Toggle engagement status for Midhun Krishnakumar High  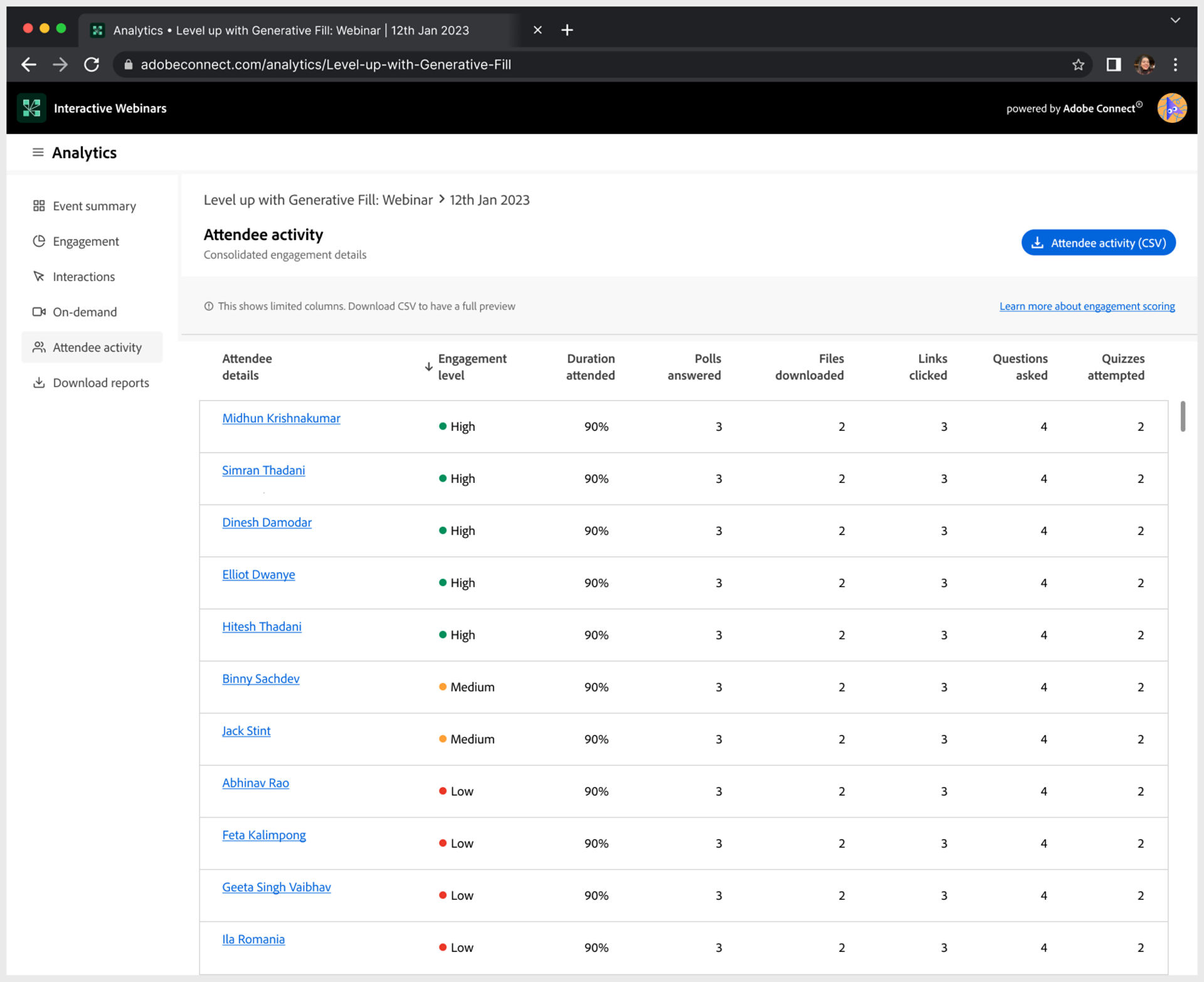[441, 426]
